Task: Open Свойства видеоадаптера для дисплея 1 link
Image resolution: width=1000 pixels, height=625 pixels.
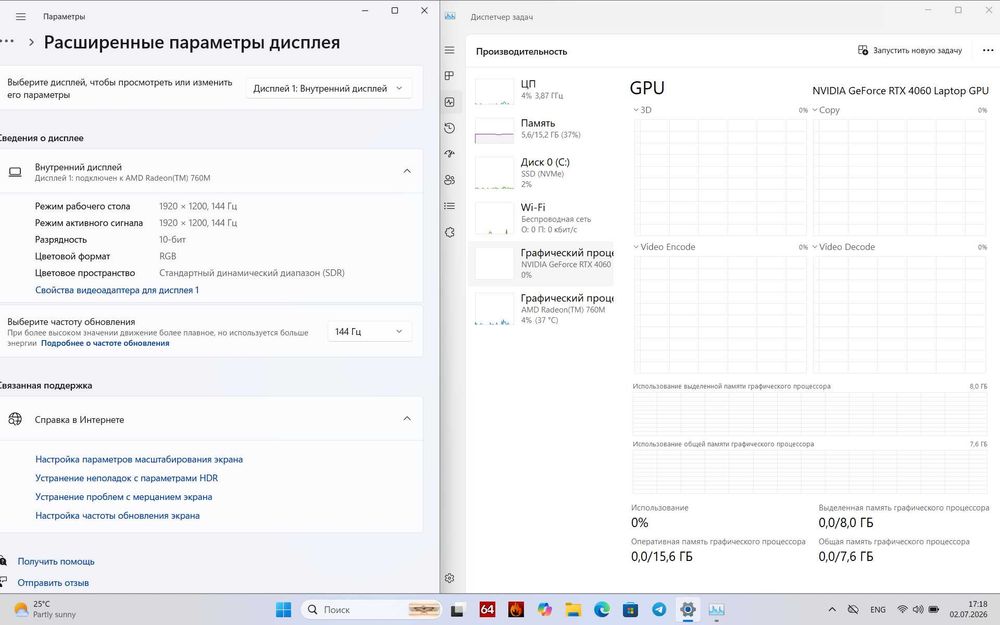Action: (x=117, y=290)
